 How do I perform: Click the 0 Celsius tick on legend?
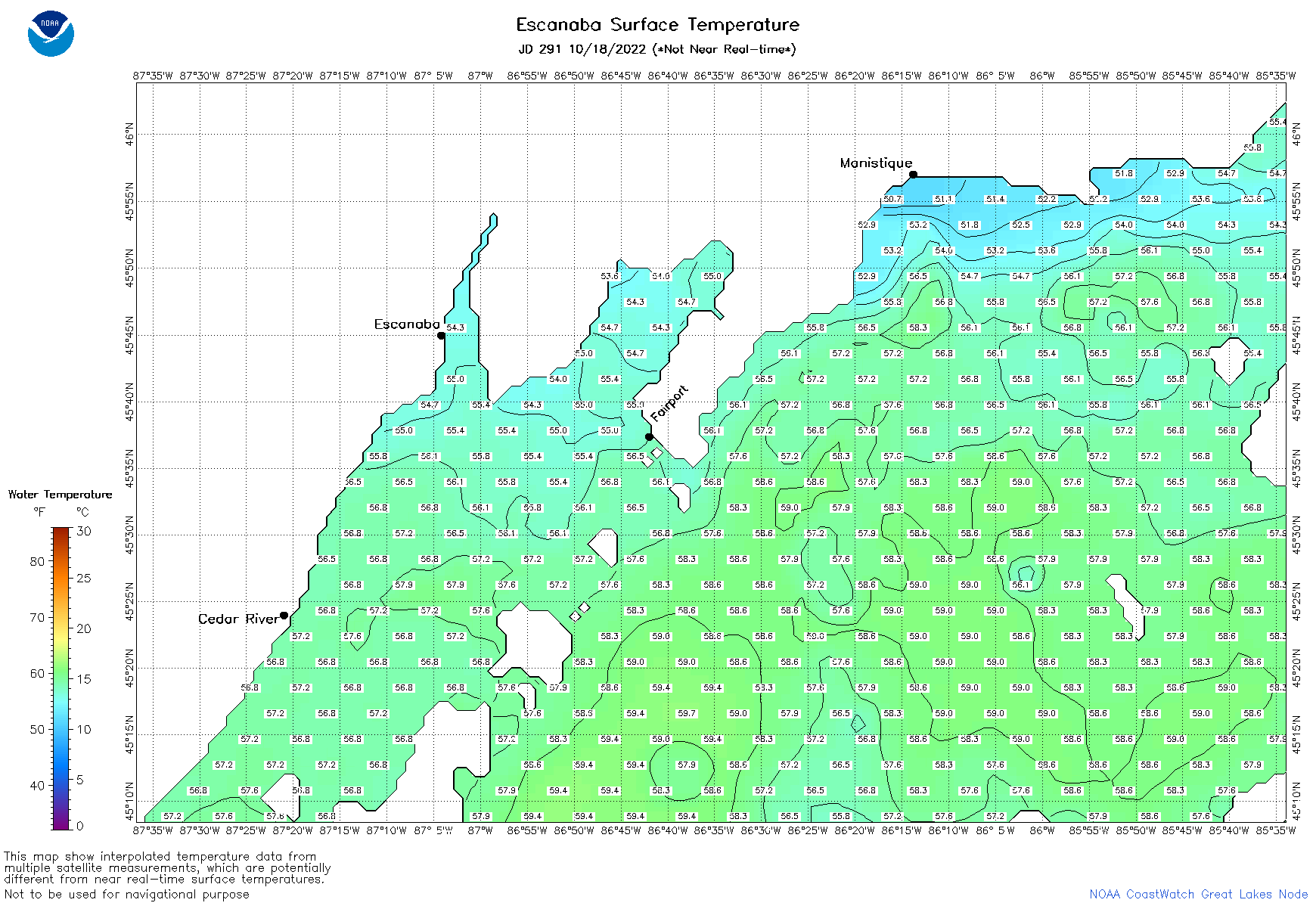(x=80, y=826)
